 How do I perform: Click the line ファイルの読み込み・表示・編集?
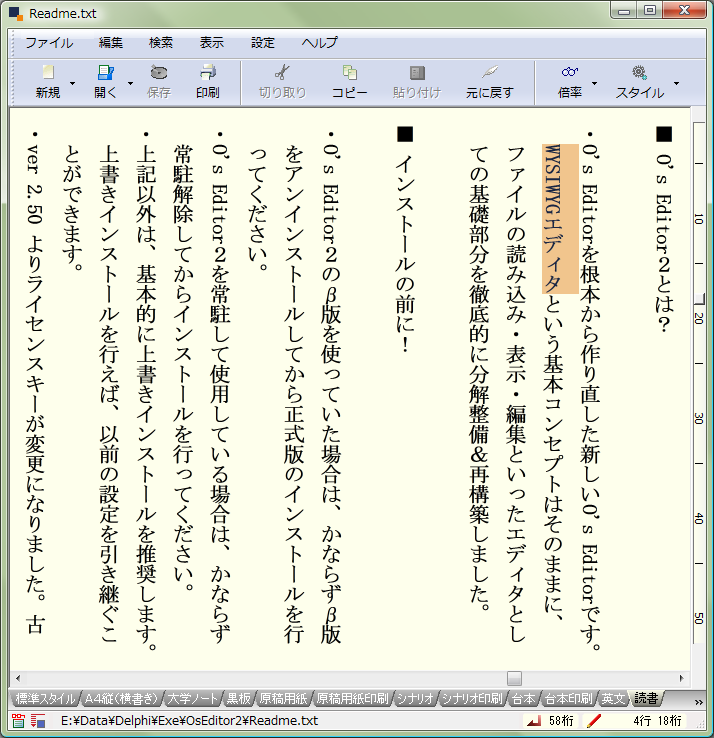[x=516, y=394]
